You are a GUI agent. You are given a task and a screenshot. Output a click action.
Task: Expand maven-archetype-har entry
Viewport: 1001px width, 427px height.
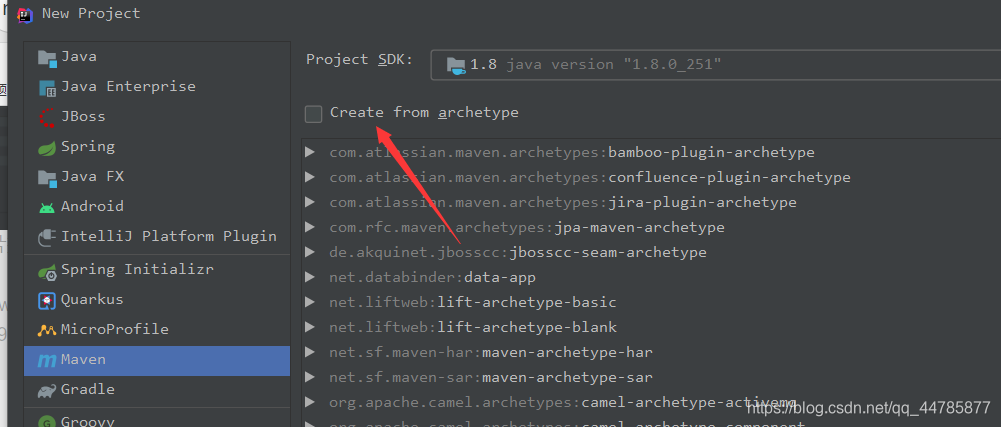[x=310, y=352]
